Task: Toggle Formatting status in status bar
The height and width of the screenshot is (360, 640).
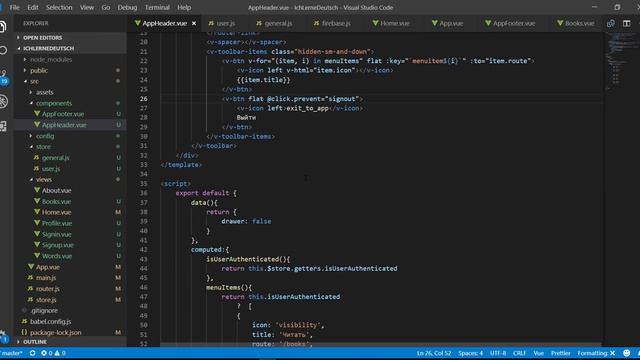Action: pyautogui.click(x=596, y=353)
